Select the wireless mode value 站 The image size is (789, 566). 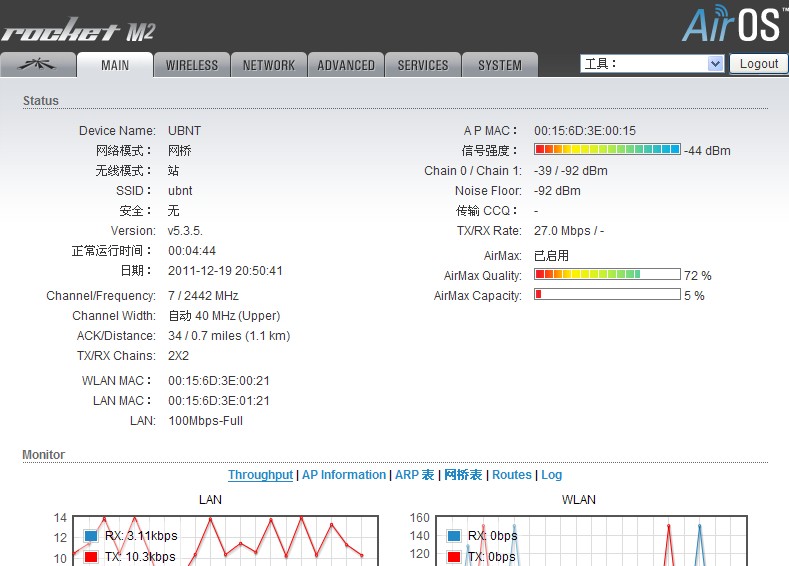pyautogui.click(x=174, y=171)
